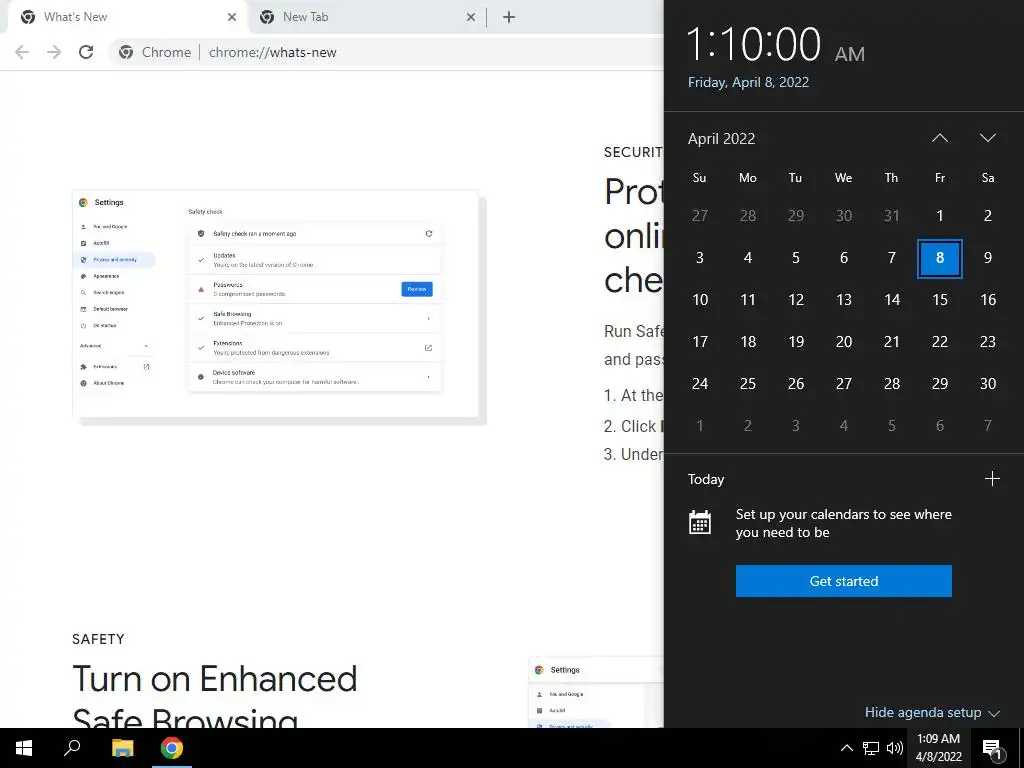
Task: Select May 7 in the calendar
Action: click(x=987, y=426)
